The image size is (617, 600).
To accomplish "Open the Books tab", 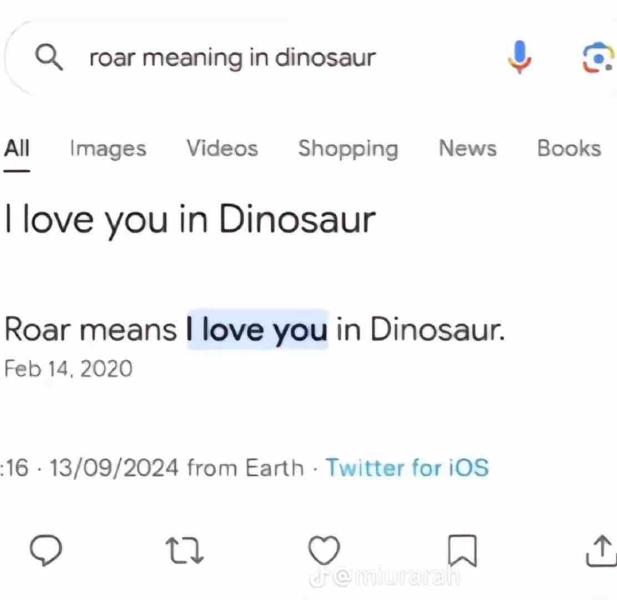I will point(569,149).
